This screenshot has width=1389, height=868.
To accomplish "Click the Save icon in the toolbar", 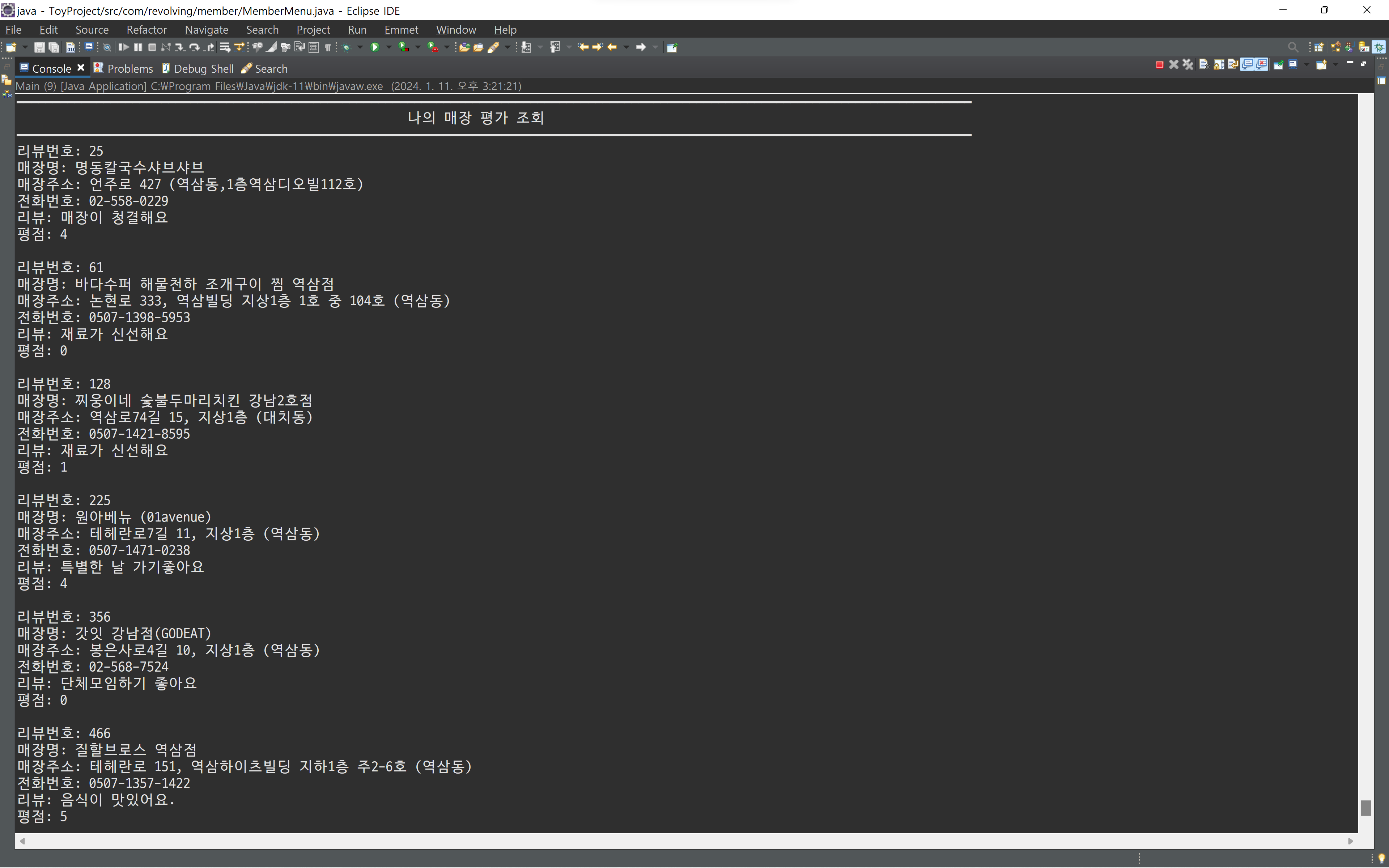I will click(39, 47).
